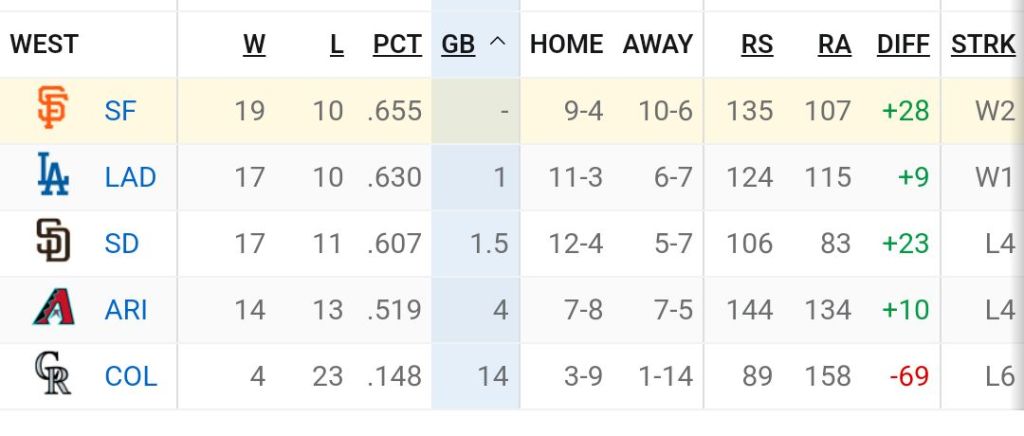
Task: Click the Los Angeles Dodgers logo
Action: pyautogui.click(x=52, y=175)
